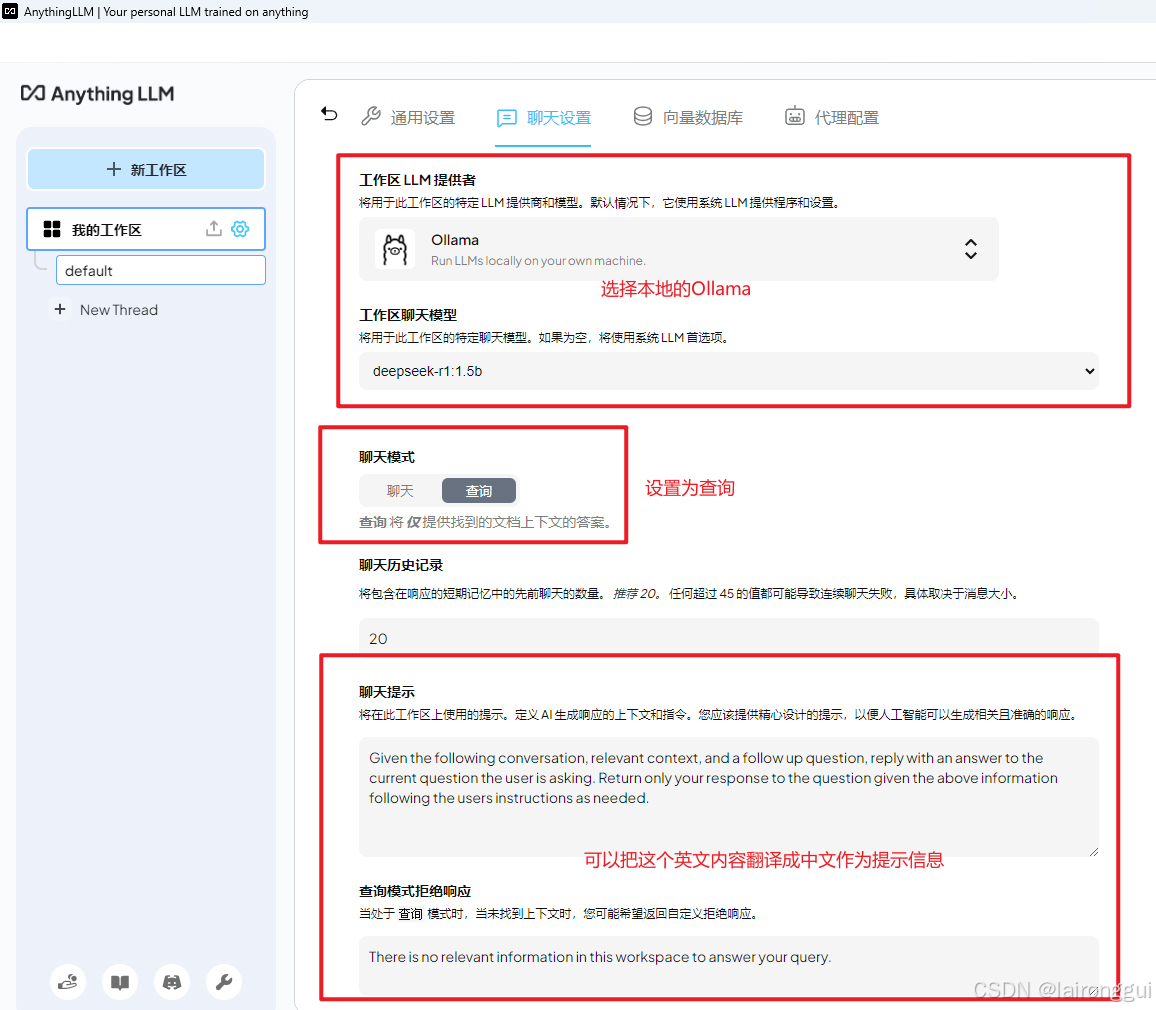This screenshot has width=1156, height=1010.
Task: Click the 我的工作区 grid icon
Action: tap(52, 229)
